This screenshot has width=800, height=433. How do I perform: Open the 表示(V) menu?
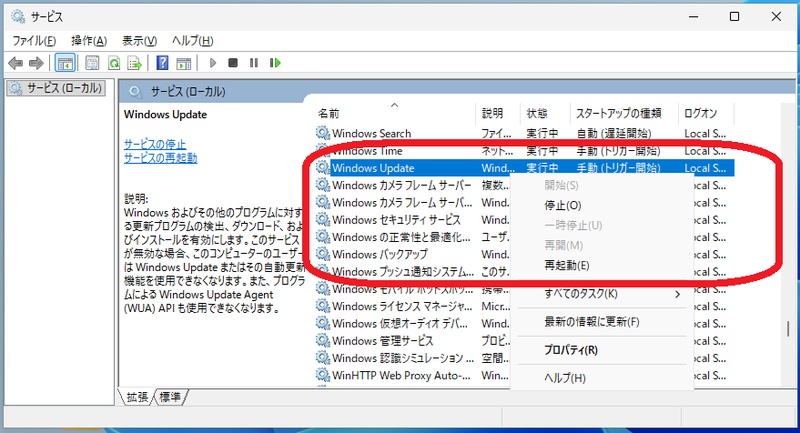(139, 41)
